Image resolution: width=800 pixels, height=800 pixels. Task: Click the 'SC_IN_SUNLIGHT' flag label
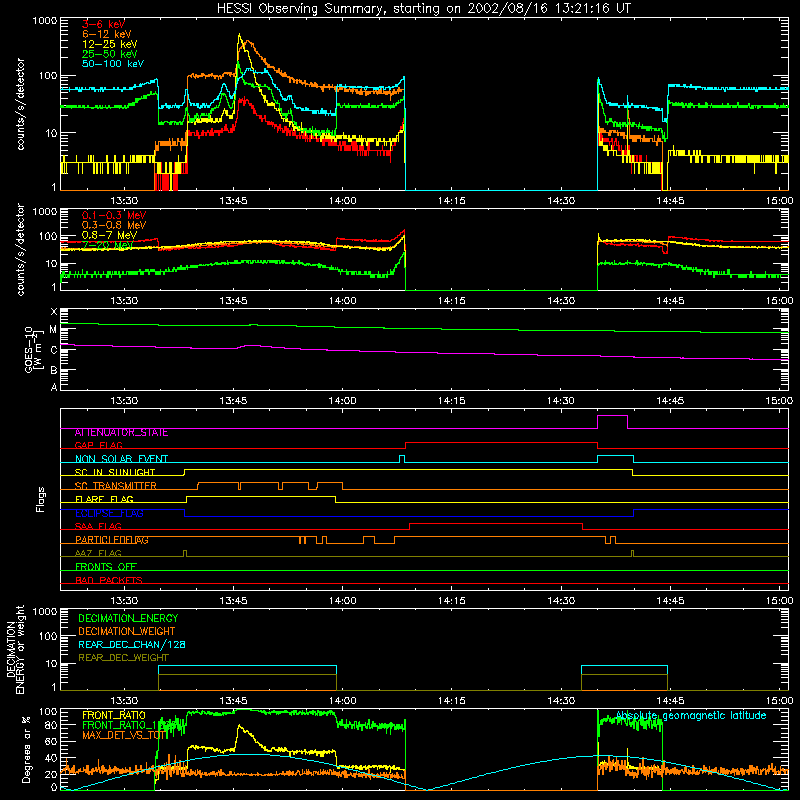pos(115,472)
